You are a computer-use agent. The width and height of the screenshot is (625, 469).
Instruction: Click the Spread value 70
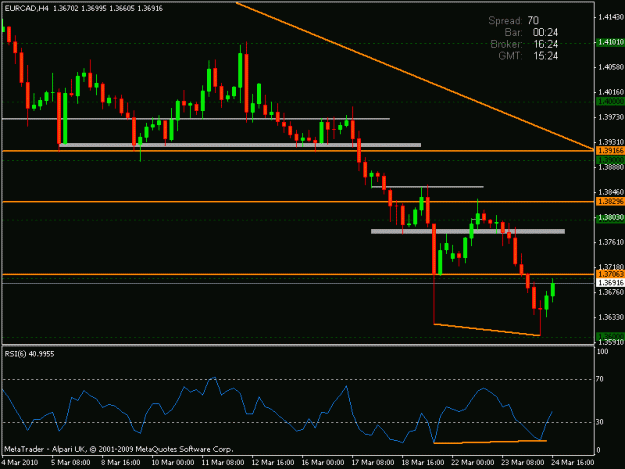(533, 20)
